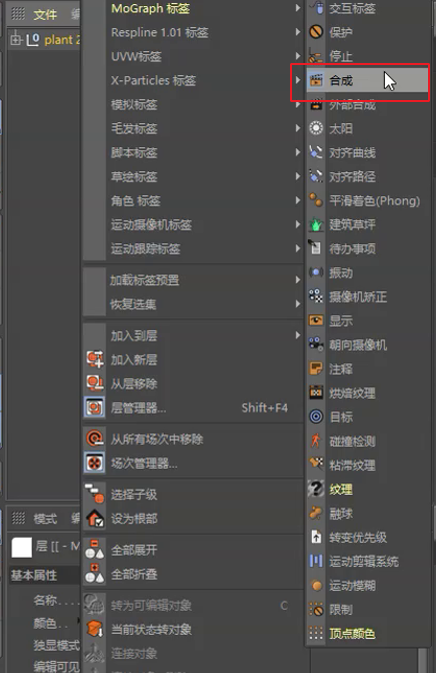This screenshot has height=673, width=436.
Task: Expand the 加入到层 submenu arrow
Action: (298, 335)
